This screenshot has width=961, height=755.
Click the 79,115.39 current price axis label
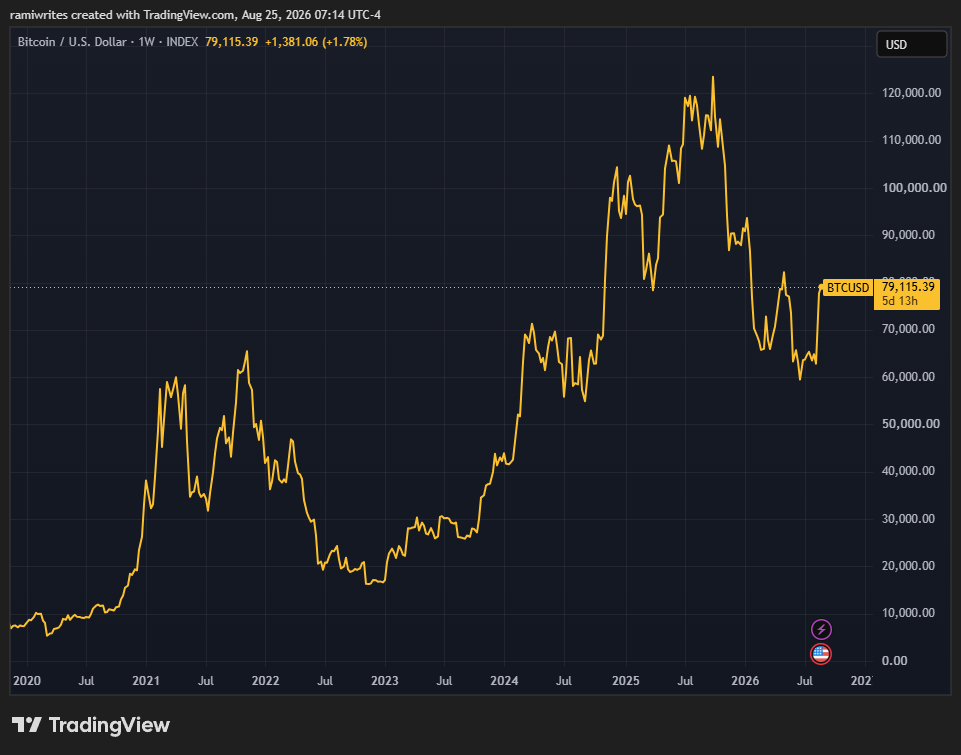[908, 287]
